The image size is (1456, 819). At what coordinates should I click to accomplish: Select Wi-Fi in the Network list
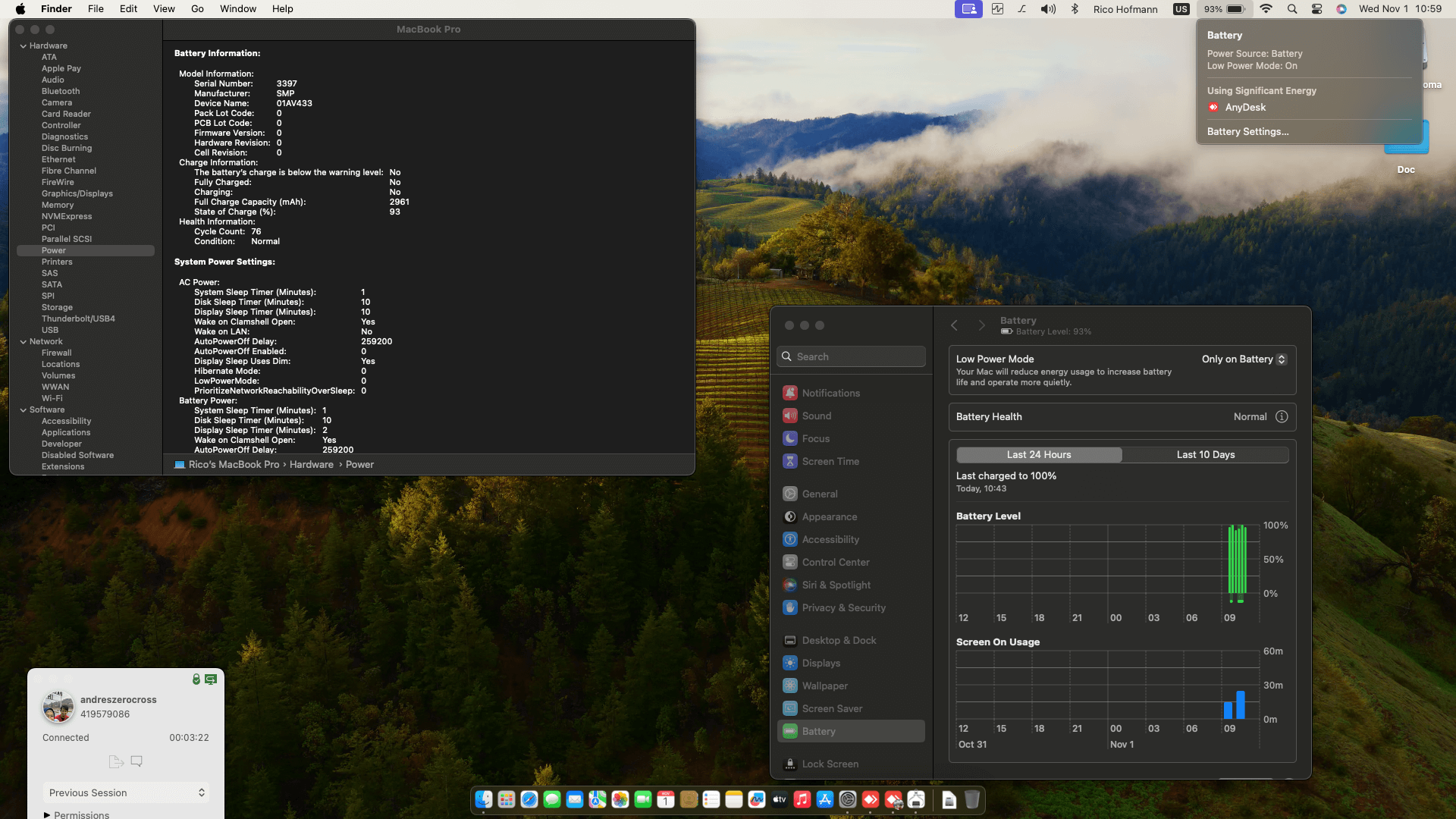click(52, 398)
